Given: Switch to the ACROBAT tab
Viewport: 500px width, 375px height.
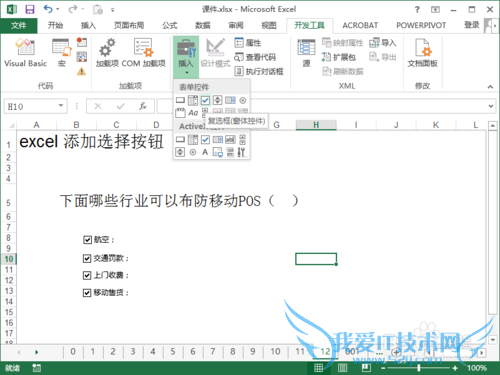Looking at the screenshot, I should click(360, 25).
